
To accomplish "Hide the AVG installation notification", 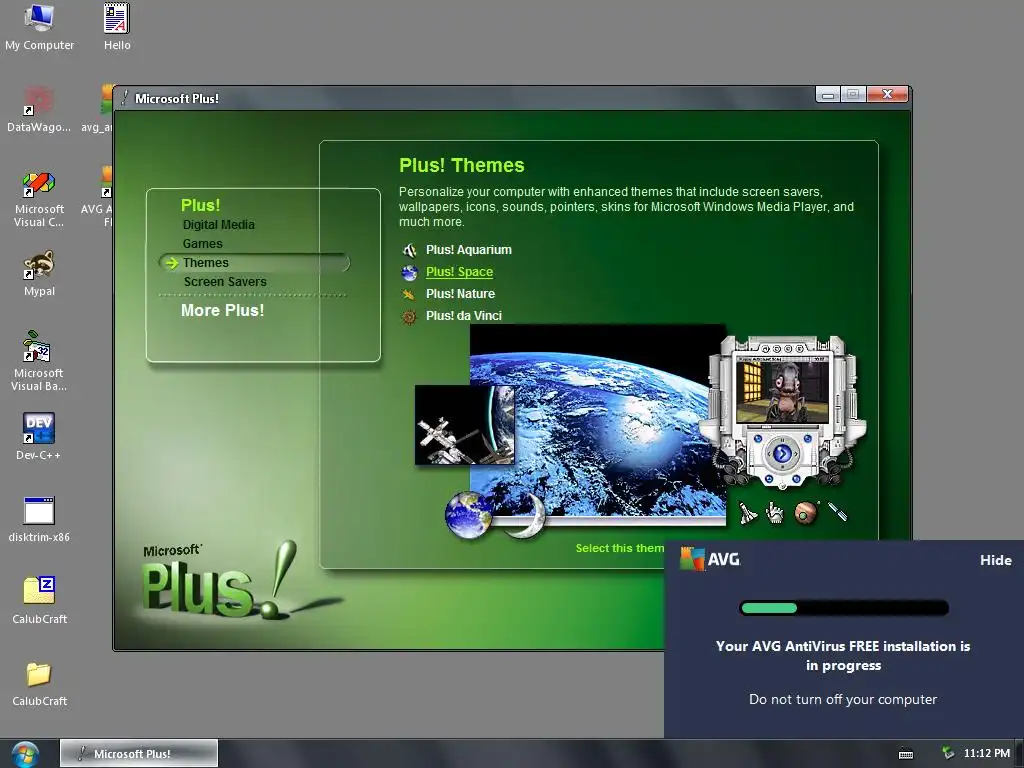I will click(996, 560).
